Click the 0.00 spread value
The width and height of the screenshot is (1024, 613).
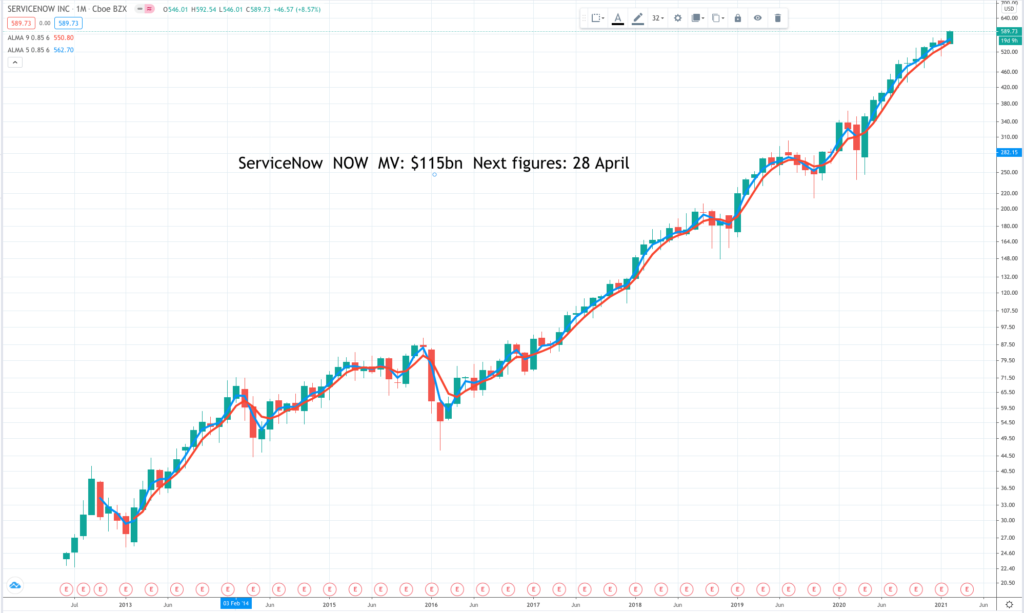pos(44,24)
